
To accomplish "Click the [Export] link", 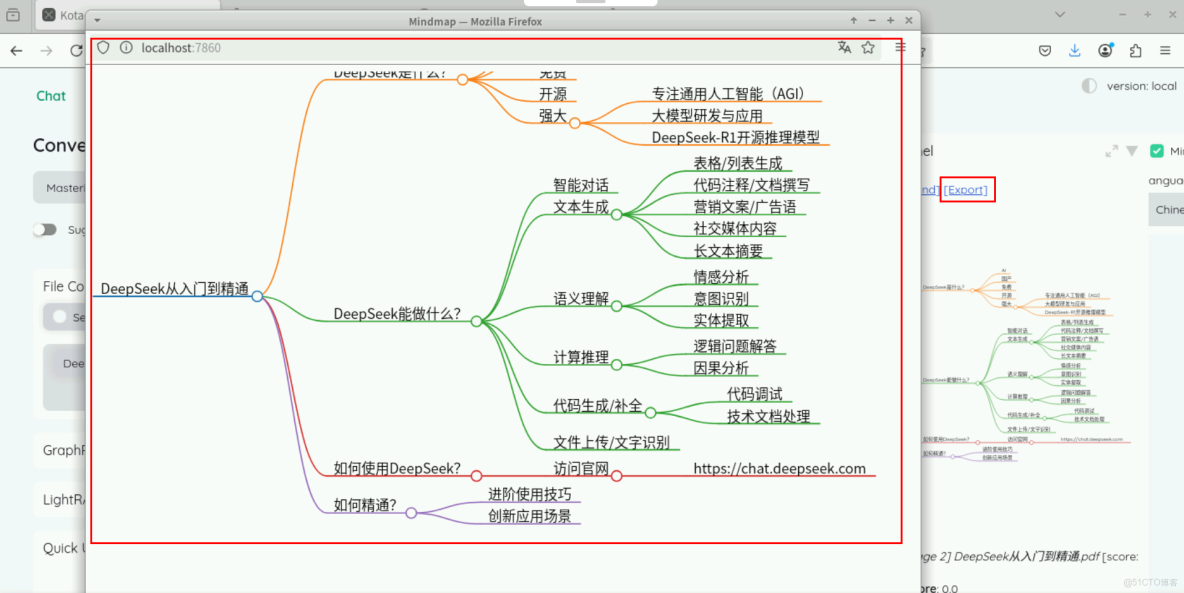I will click(965, 190).
